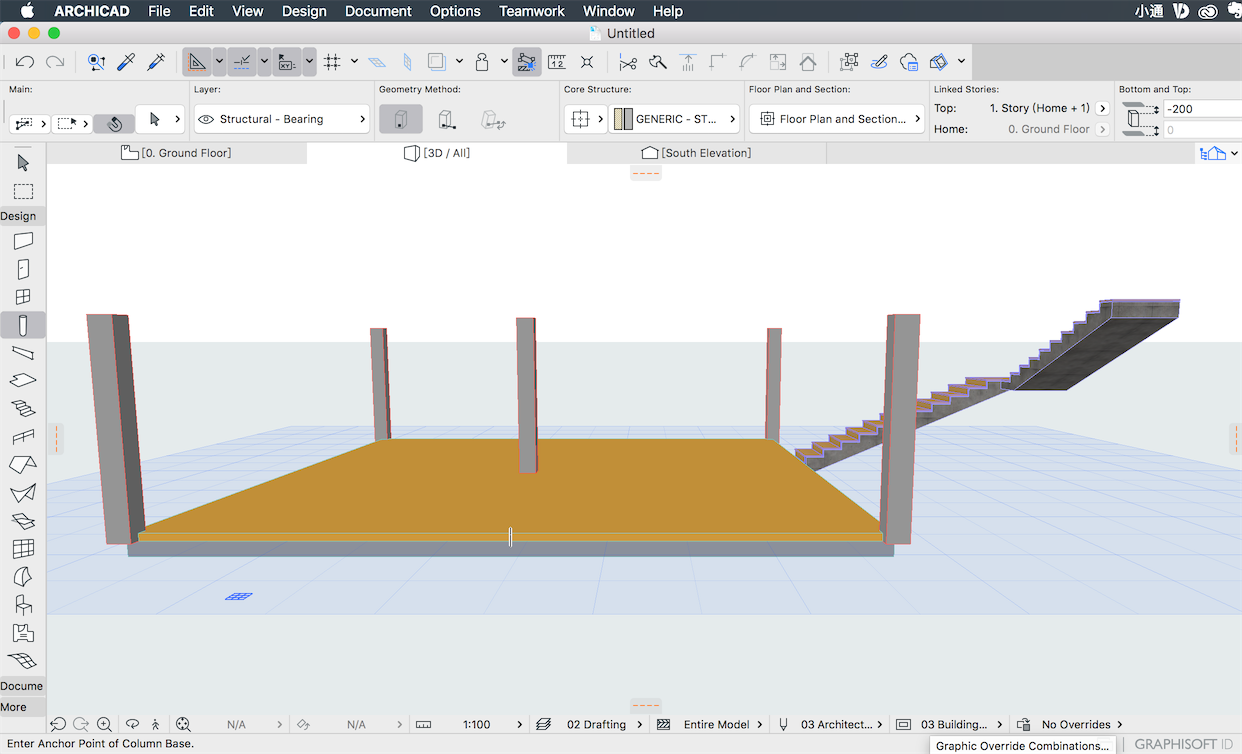Image resolution: width=1242 pixels, height=754 pixels.
Task: Click the Measure tool icon
Action: tap(557, 62)
